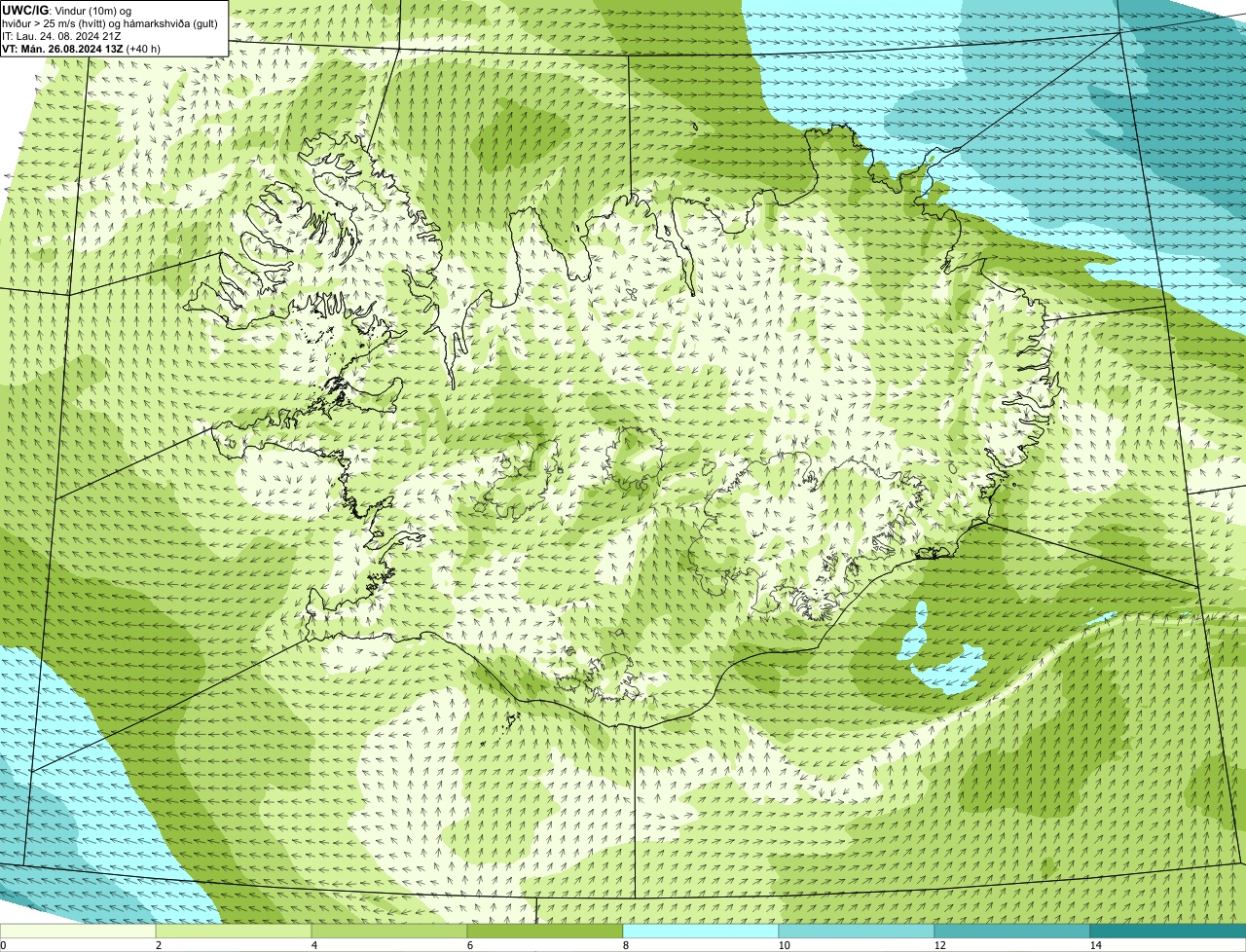This screenshot has width=1246, height=952.
Task: Click the '8' label on the color scale
Action: tap(626, 945)
